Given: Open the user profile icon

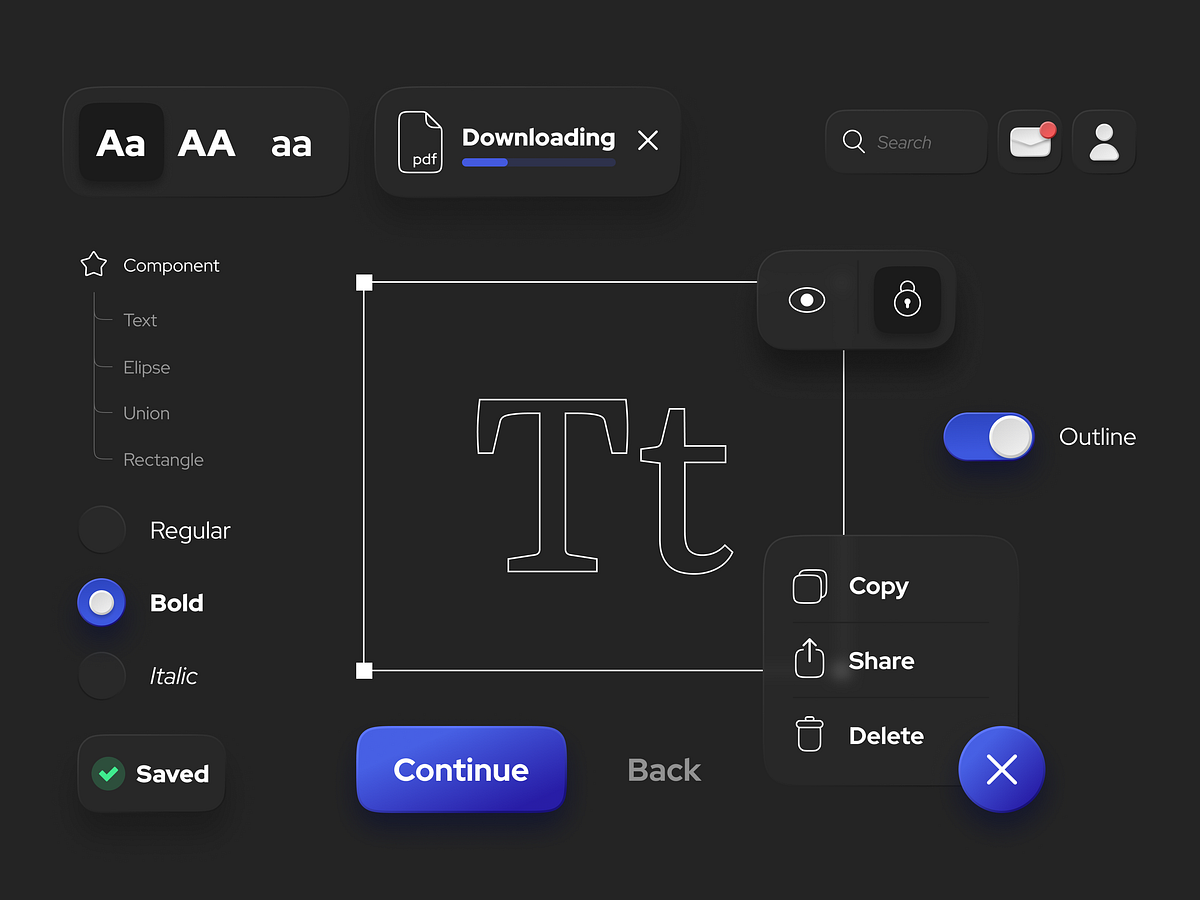Looking at the screenshot, I should (1104, 141).
